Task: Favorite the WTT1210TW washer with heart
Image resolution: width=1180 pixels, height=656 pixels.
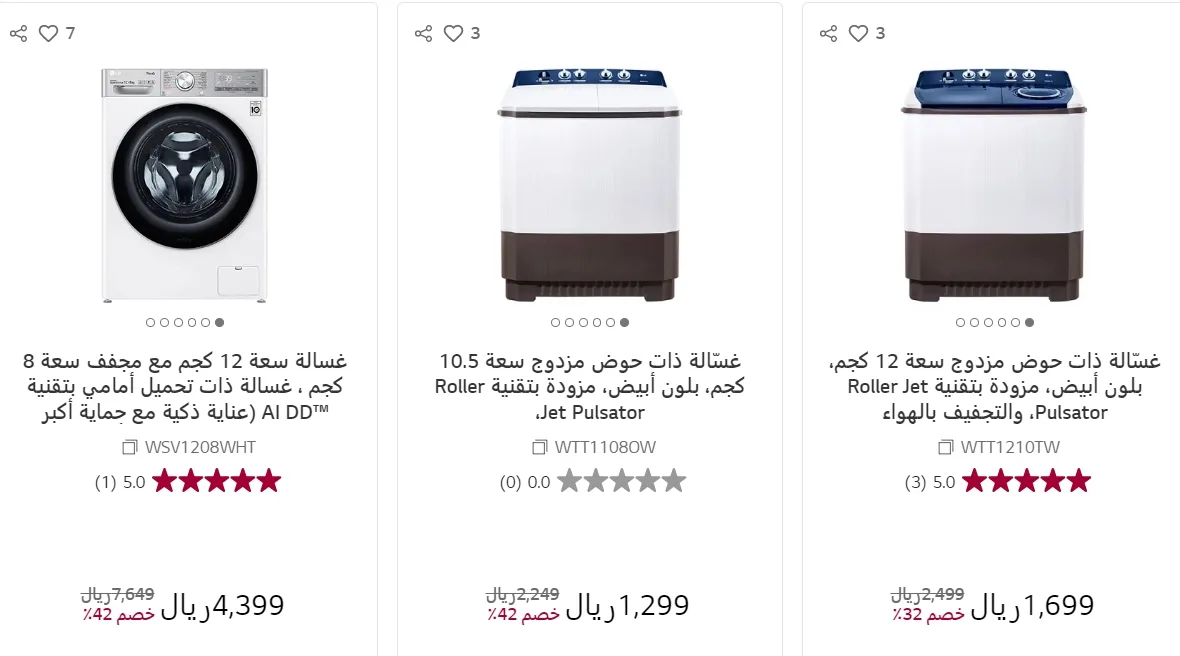Action: tap(858, 34)
